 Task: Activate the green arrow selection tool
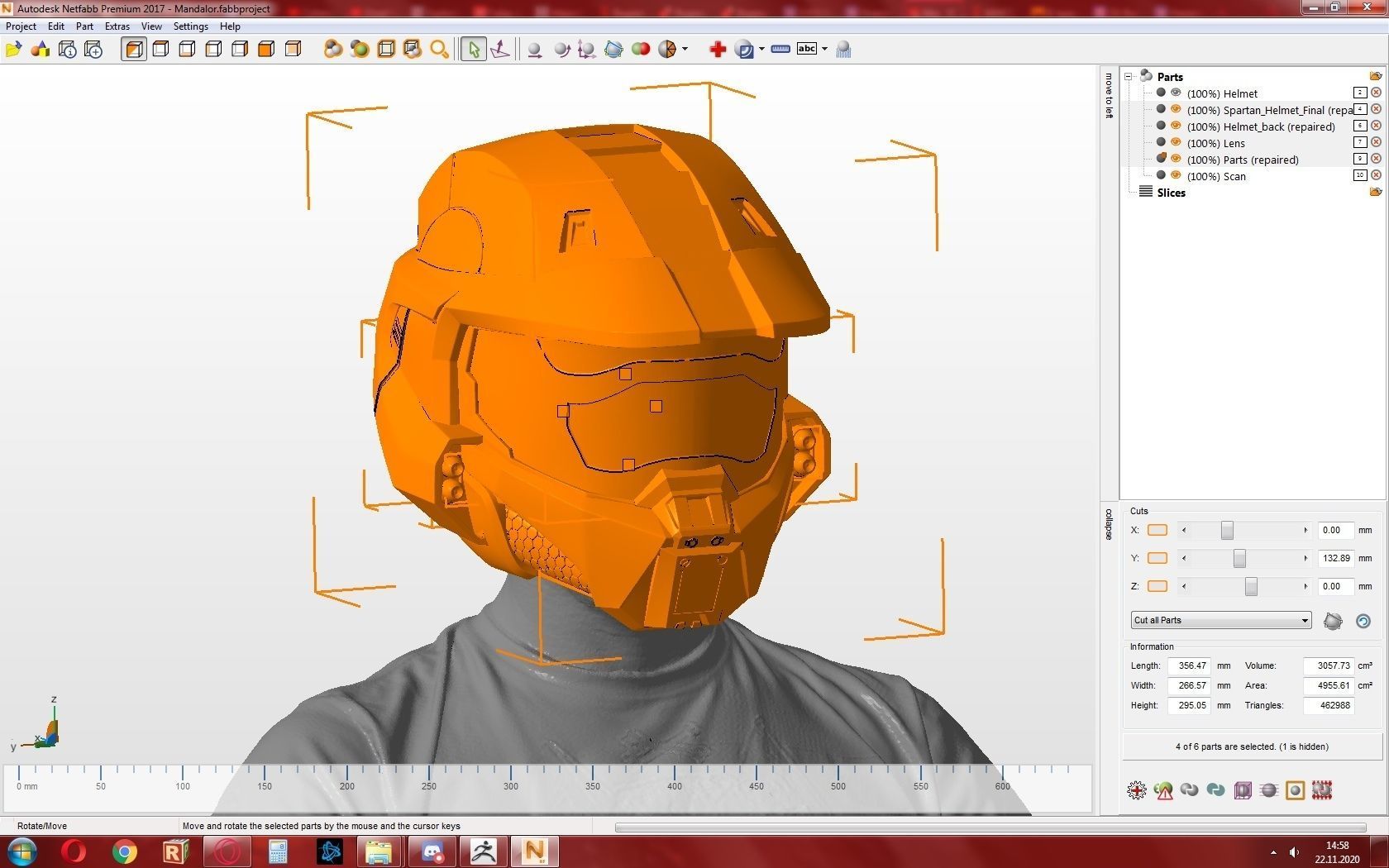474,50
